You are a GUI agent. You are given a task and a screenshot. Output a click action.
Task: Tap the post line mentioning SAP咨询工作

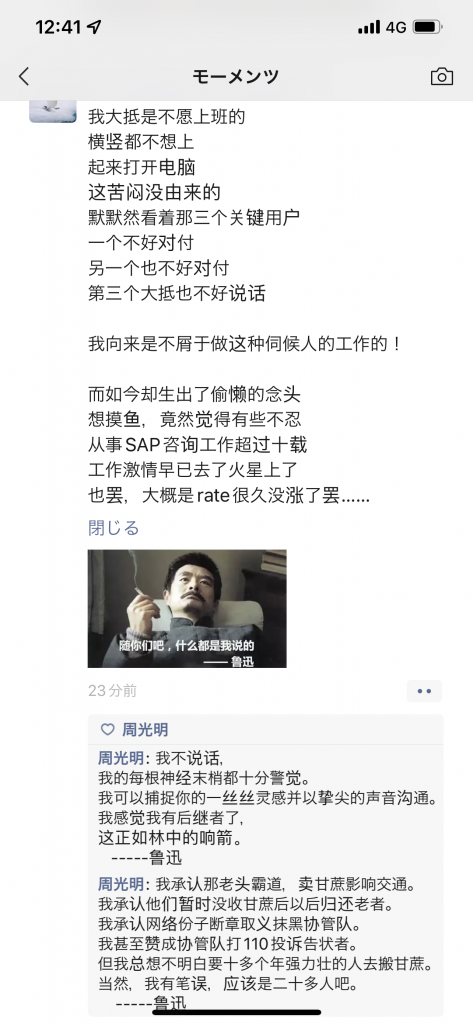[x=197, y=447]
